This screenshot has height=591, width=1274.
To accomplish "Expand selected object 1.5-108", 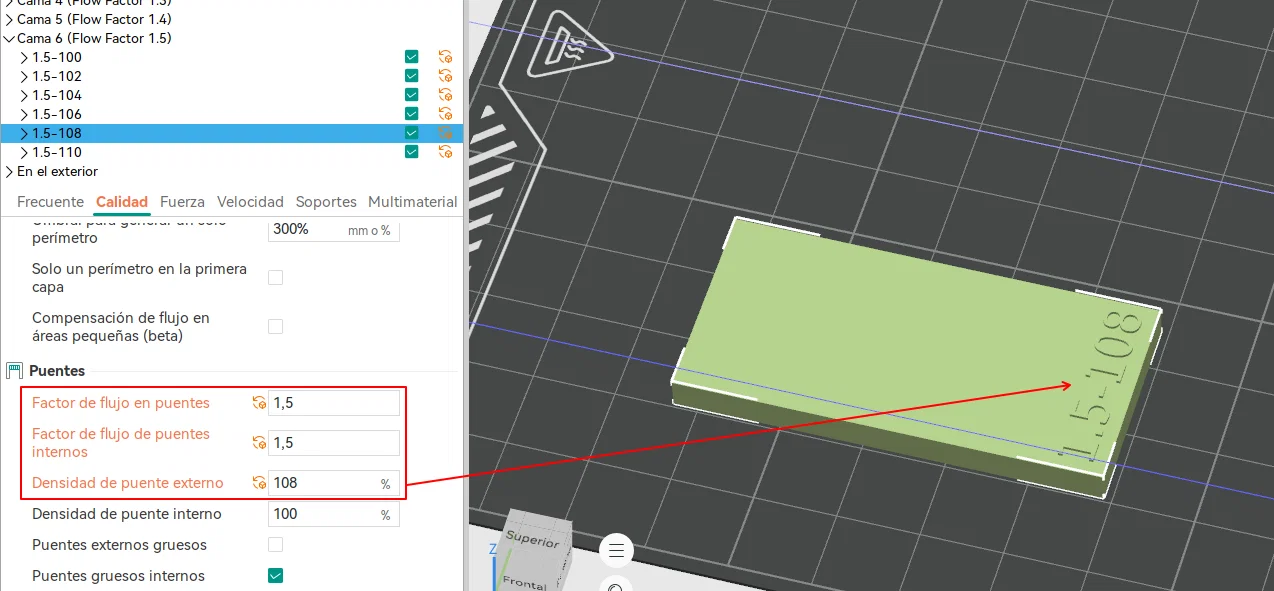I will pyautogui.click(x=24, y=133).
